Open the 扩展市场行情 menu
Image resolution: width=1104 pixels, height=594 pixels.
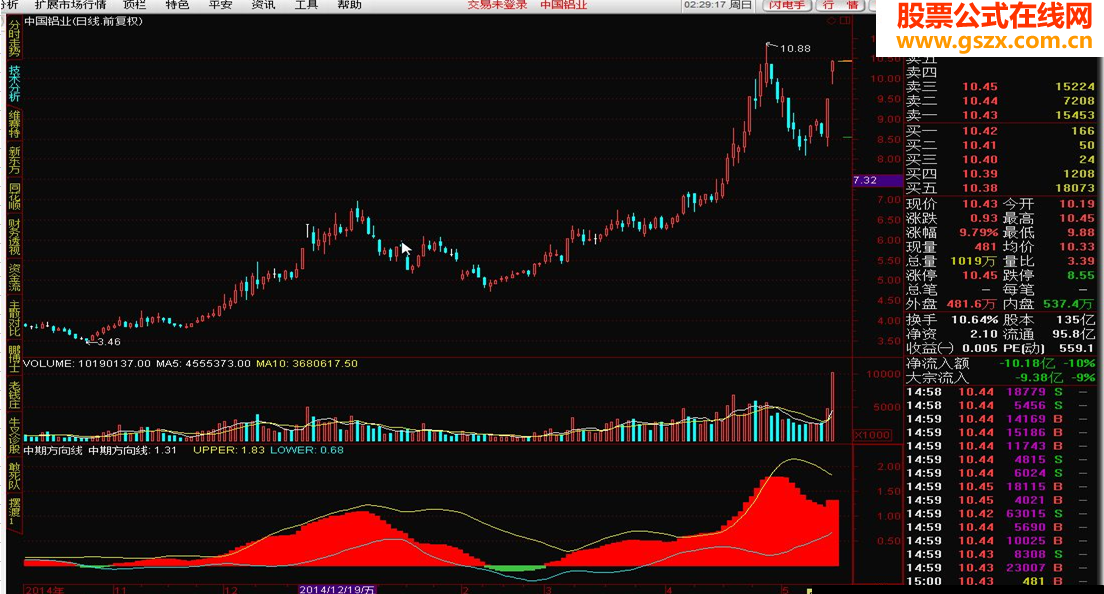pyautogui.click(x=70, y=5)
